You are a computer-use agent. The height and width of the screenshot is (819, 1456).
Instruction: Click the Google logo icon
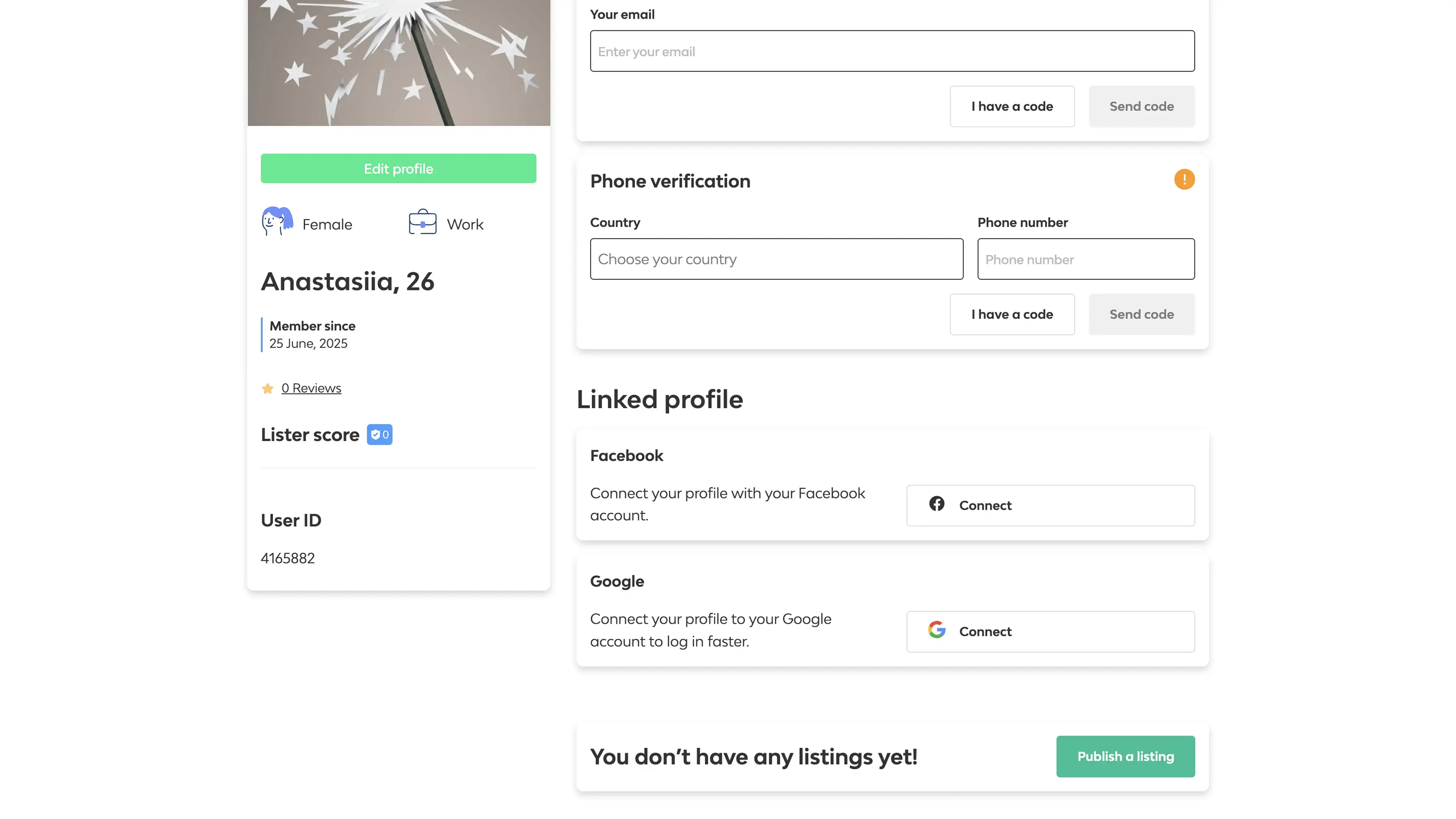[937, 630]
